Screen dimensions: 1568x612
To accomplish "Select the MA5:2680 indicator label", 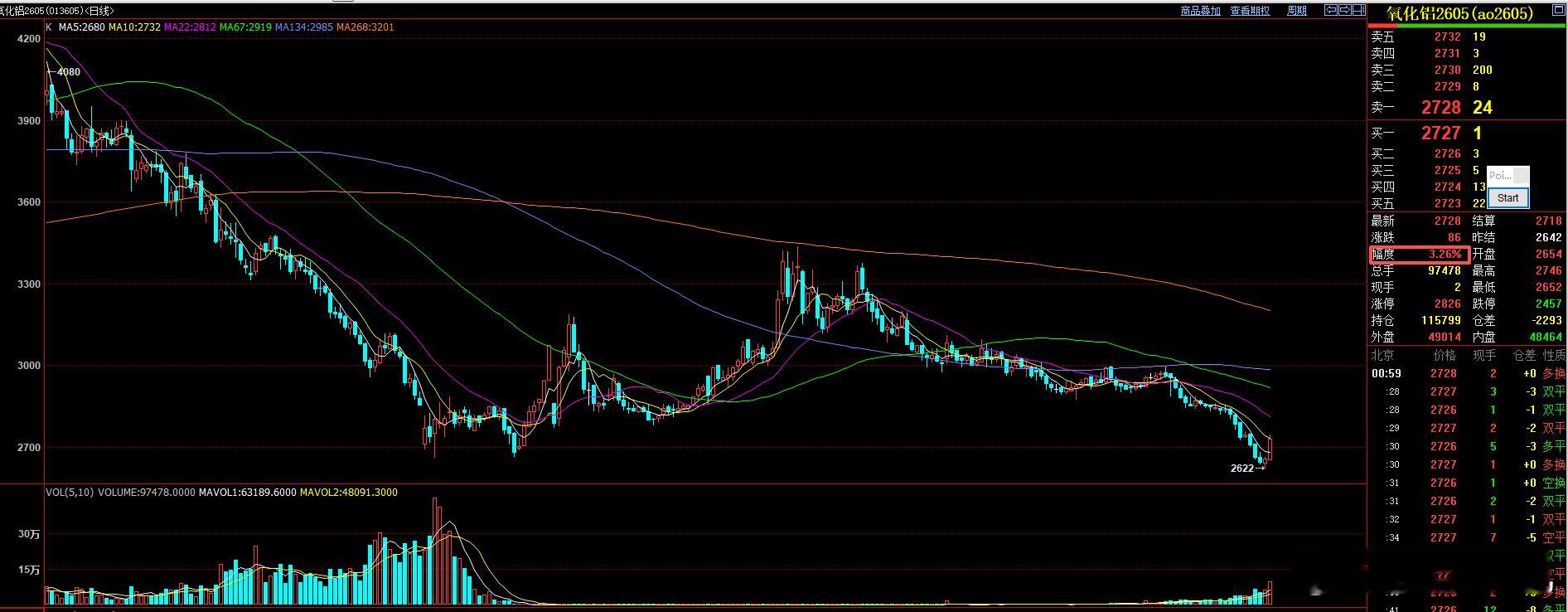I will 82,27.
